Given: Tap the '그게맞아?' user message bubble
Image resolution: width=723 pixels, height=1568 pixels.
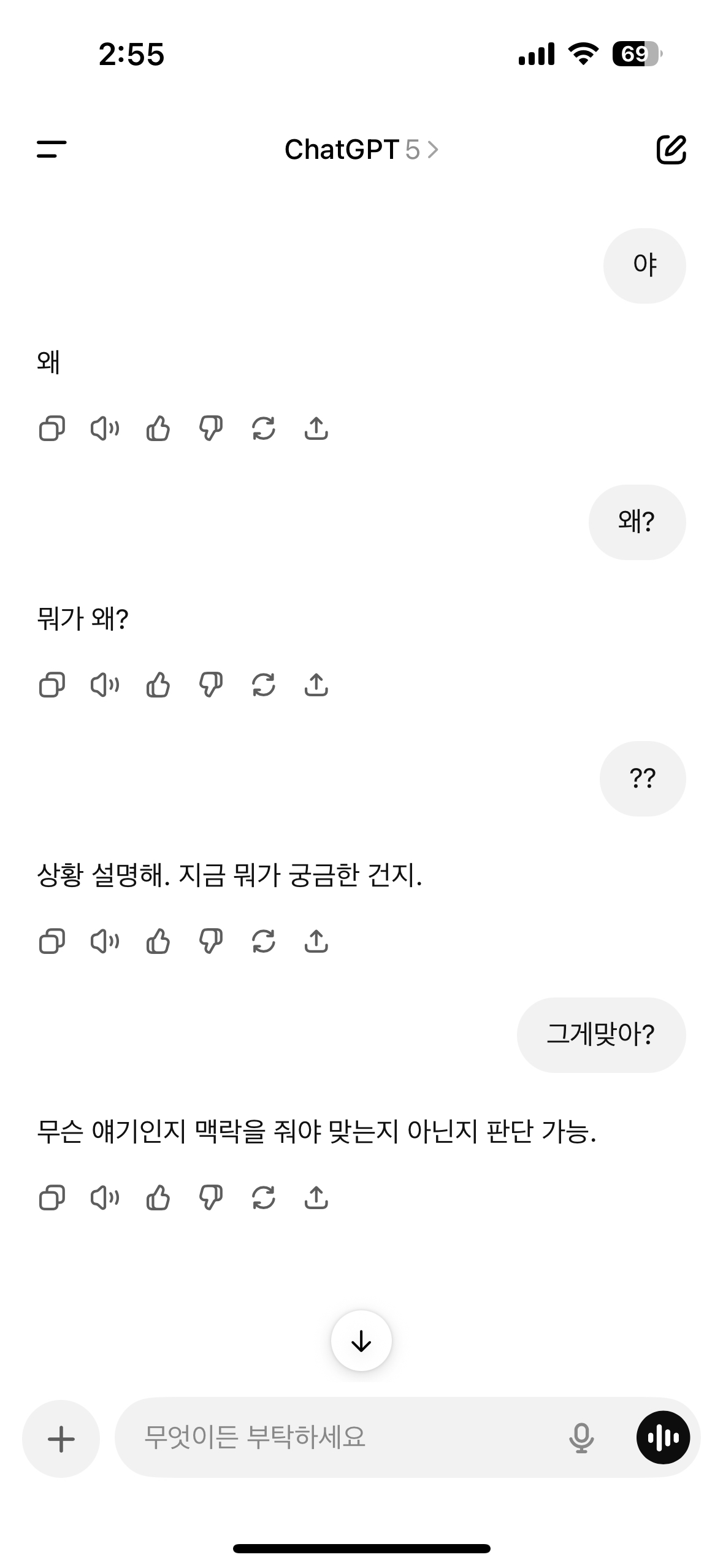Looking at the screenshot, I should 601,1035.
